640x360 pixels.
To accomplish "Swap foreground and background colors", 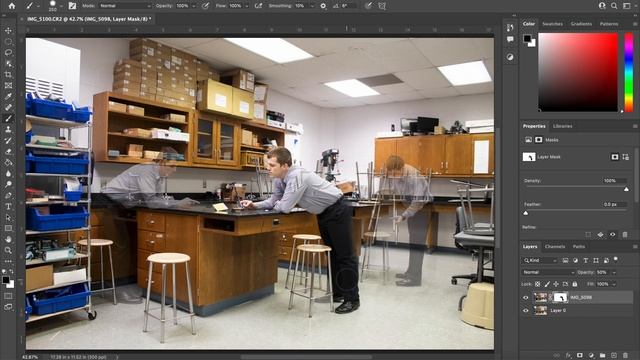I will [x=11, y=271].
